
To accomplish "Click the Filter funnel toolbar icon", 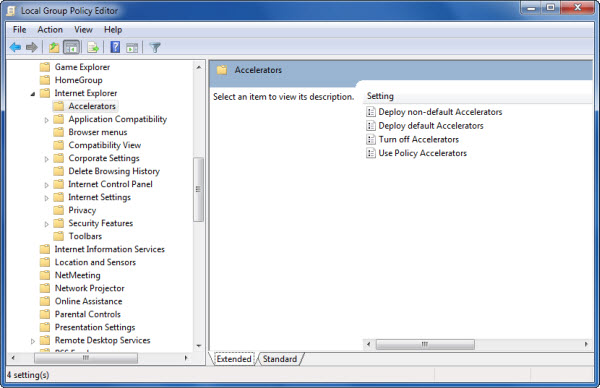I will tap(155, 47).
